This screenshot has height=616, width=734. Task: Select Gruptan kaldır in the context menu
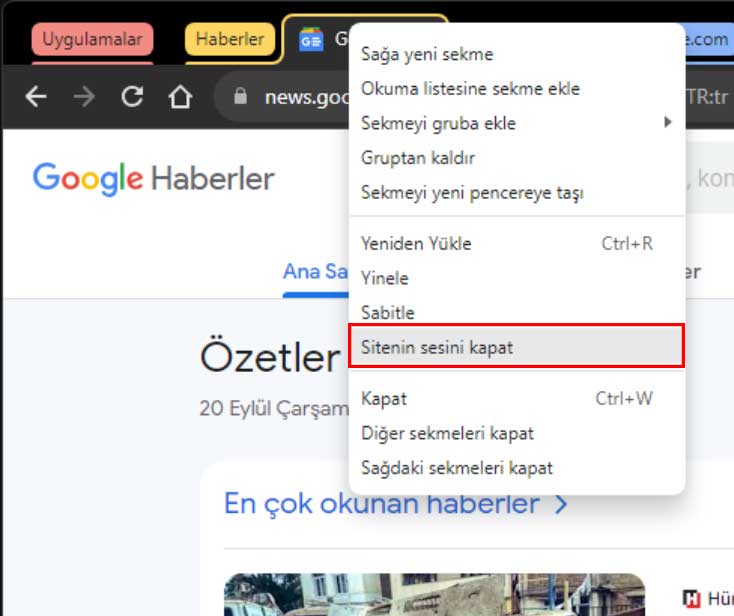(x=517, y=158)
